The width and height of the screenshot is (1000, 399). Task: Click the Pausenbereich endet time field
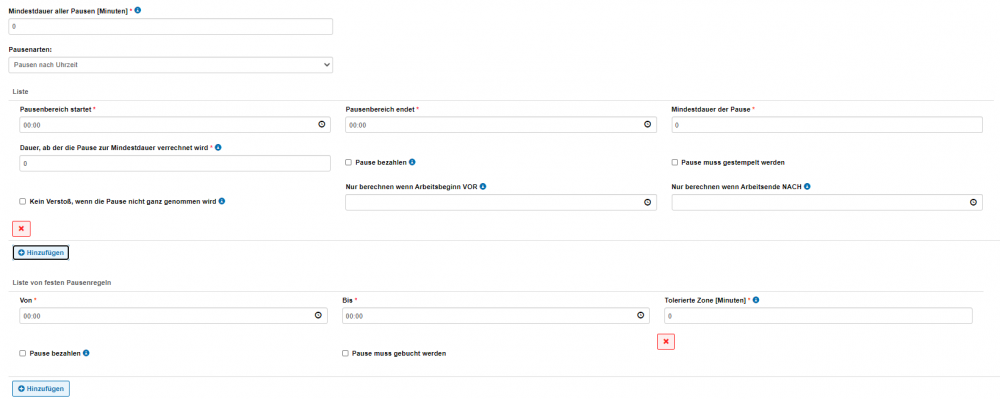point(501,125)
